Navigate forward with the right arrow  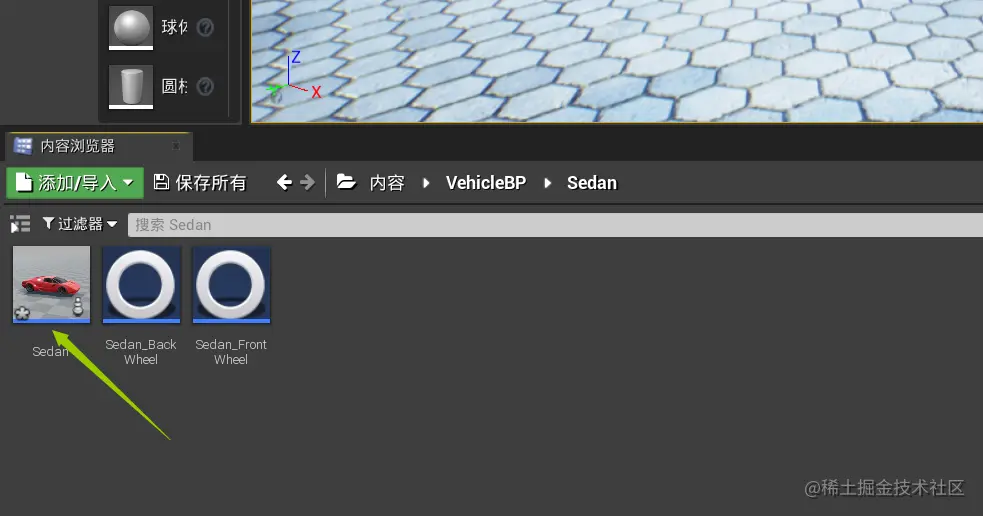tap(307, 182)
